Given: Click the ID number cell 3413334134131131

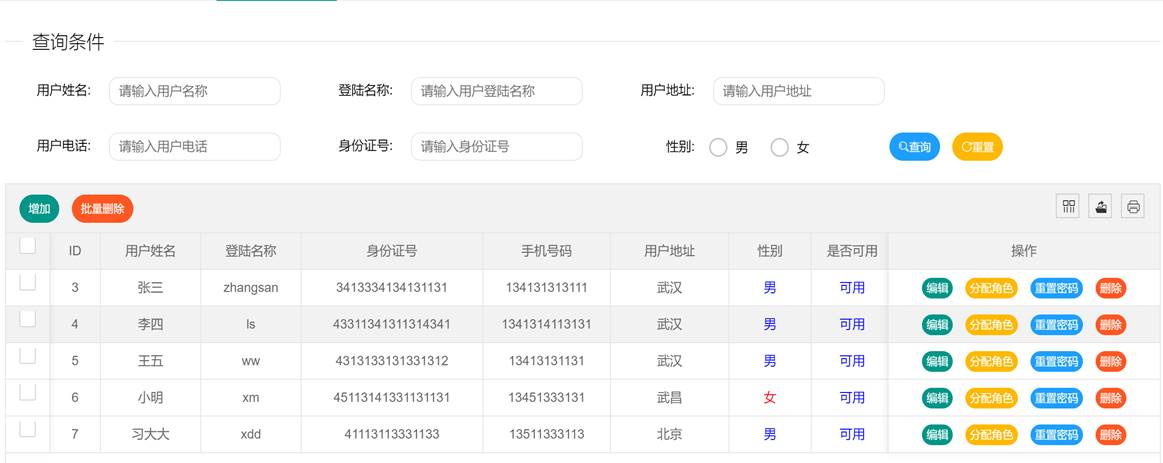Looking at the screenshot, I should [392, 288].
